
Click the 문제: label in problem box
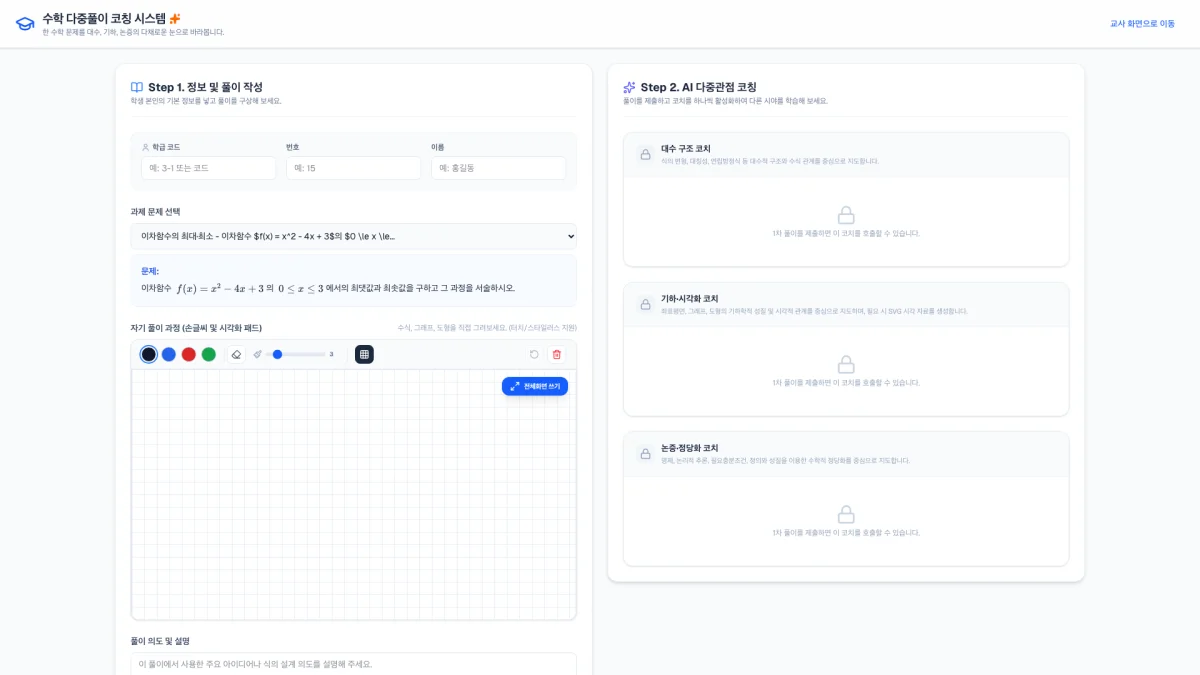[150, 271]
